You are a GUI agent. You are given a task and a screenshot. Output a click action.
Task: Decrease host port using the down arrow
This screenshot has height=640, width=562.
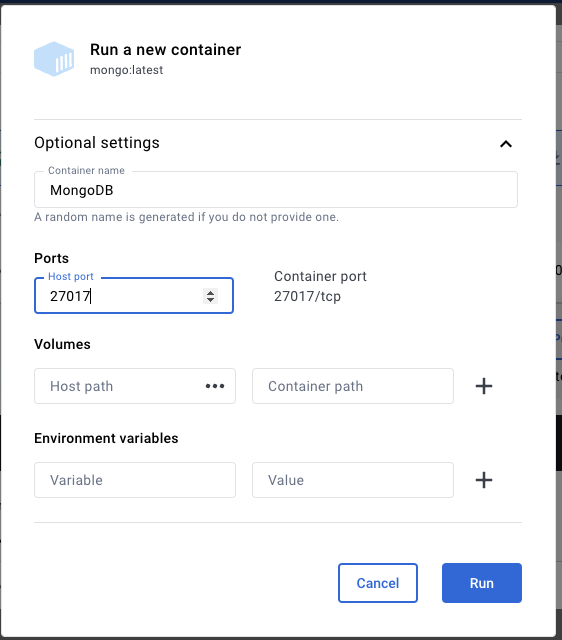(210, 300)
